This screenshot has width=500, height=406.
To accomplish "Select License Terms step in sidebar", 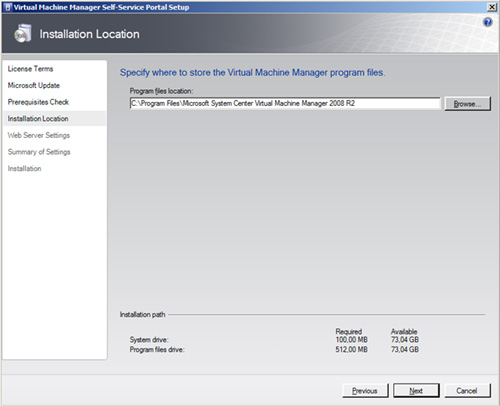I will [30, 69].
